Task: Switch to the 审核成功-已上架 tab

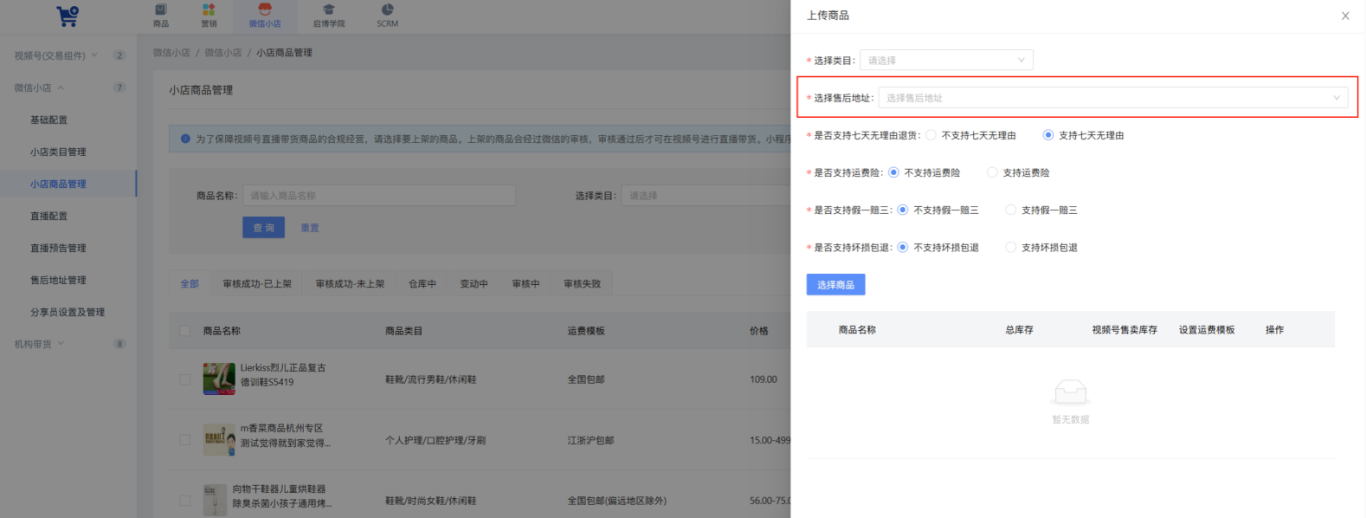Action: click(257, 284)
